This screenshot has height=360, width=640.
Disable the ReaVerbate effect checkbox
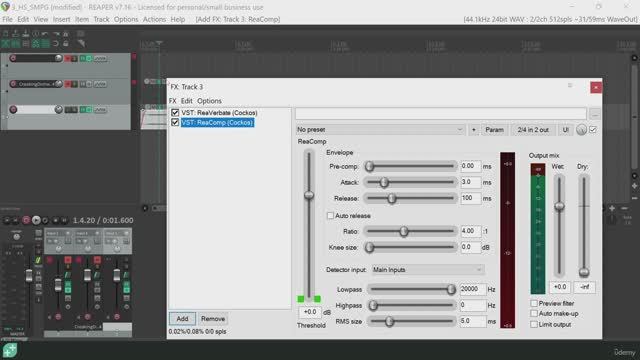tap(175, 113)
